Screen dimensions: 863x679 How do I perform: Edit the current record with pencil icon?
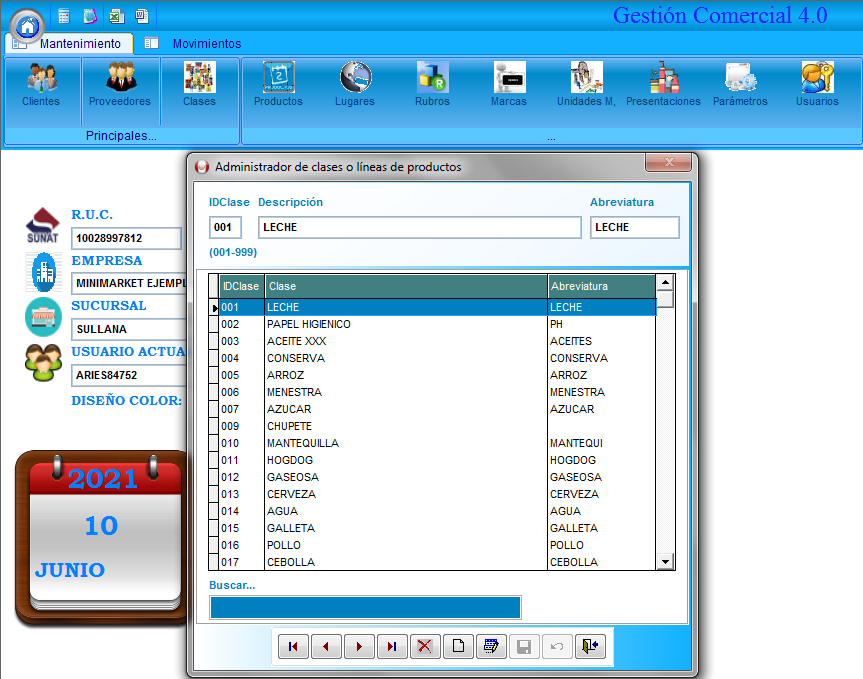[490, 646]
